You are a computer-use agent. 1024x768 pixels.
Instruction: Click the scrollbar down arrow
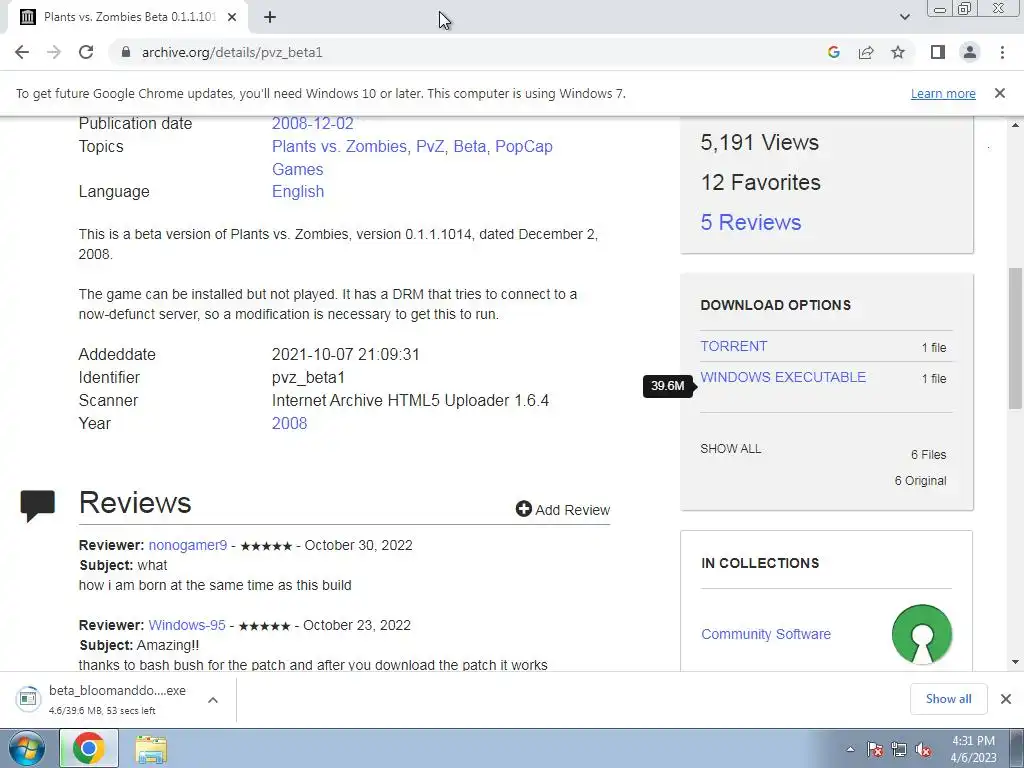coord(1015,662)
